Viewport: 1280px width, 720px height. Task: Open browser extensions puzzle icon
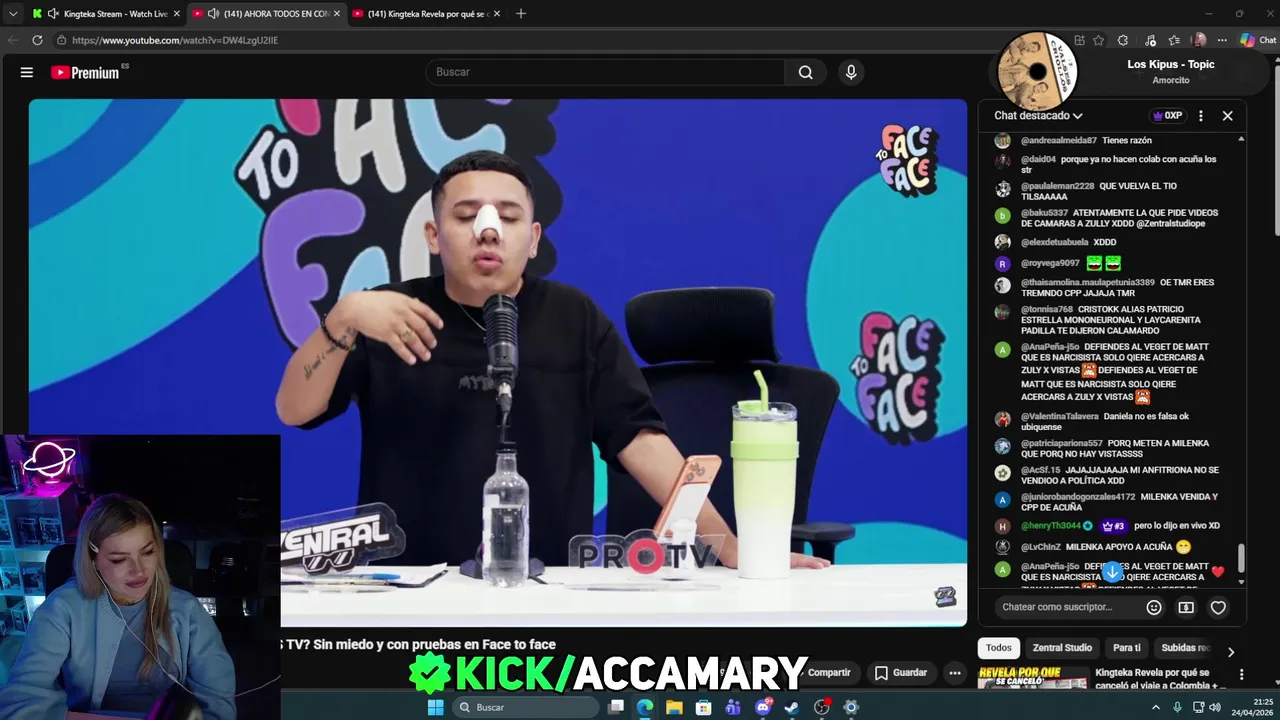1123,40
